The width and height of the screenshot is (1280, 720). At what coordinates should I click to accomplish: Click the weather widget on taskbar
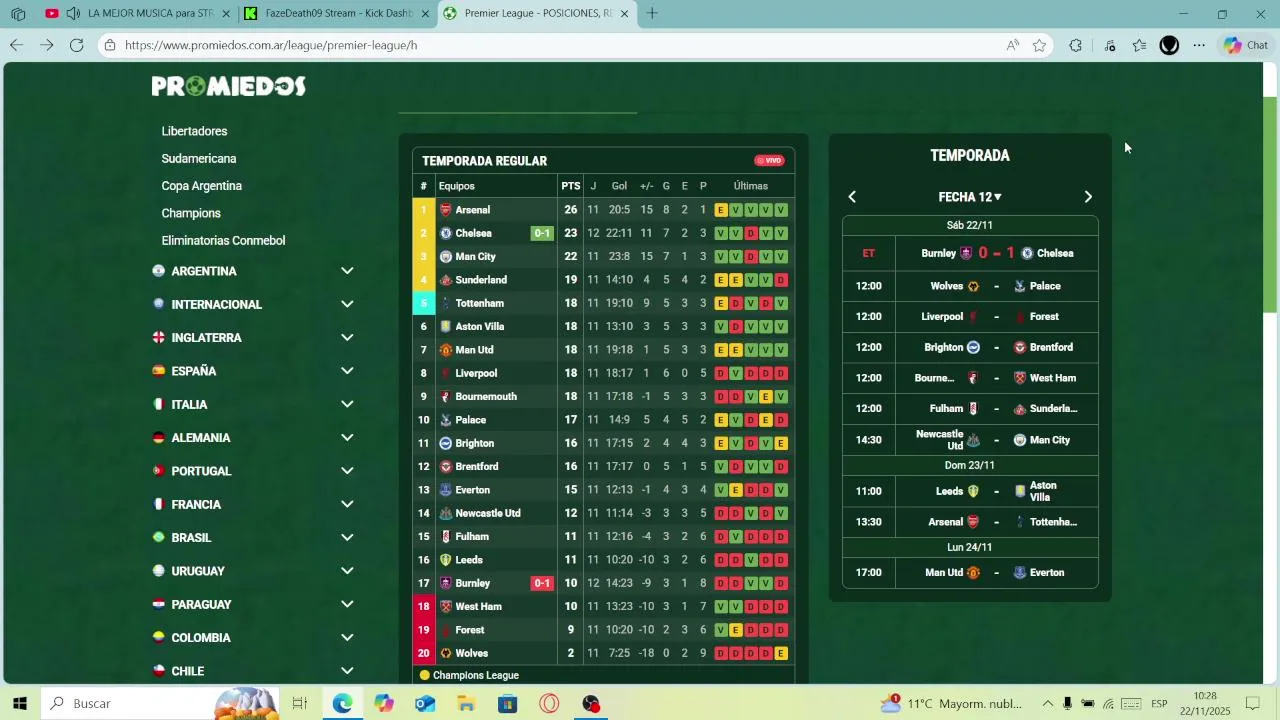[950, 704]
